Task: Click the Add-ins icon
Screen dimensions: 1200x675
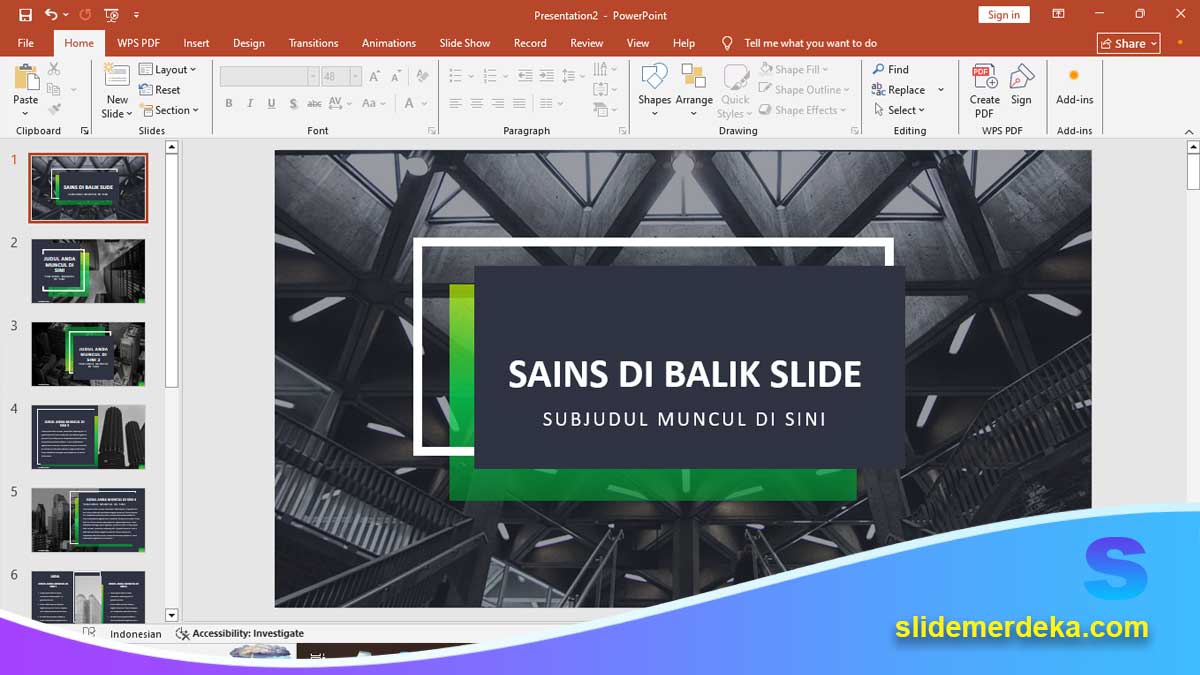Action: click(x=1074, y=76)
